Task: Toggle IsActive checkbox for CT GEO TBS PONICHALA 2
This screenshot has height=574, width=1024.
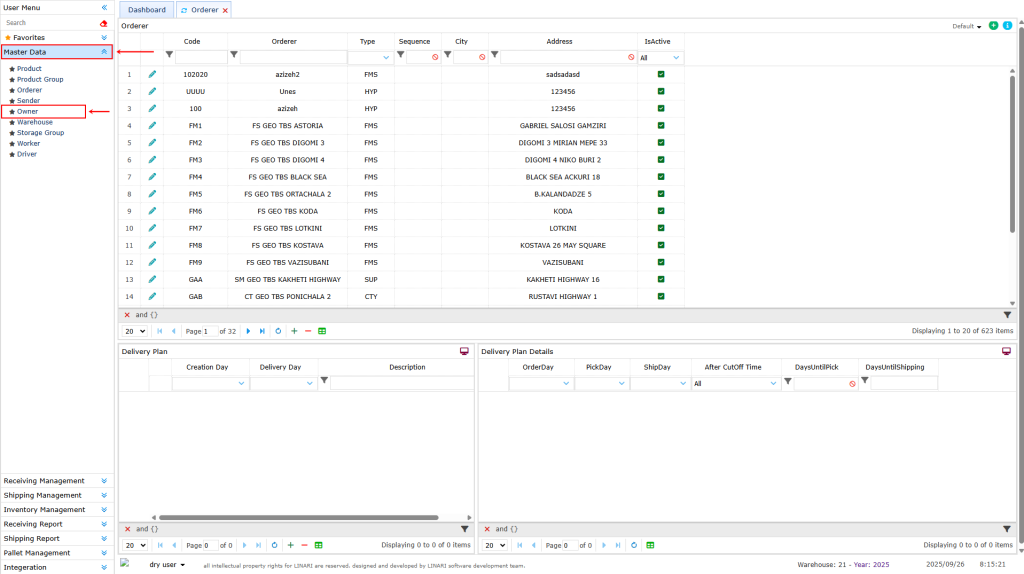Action: point(661,296)
